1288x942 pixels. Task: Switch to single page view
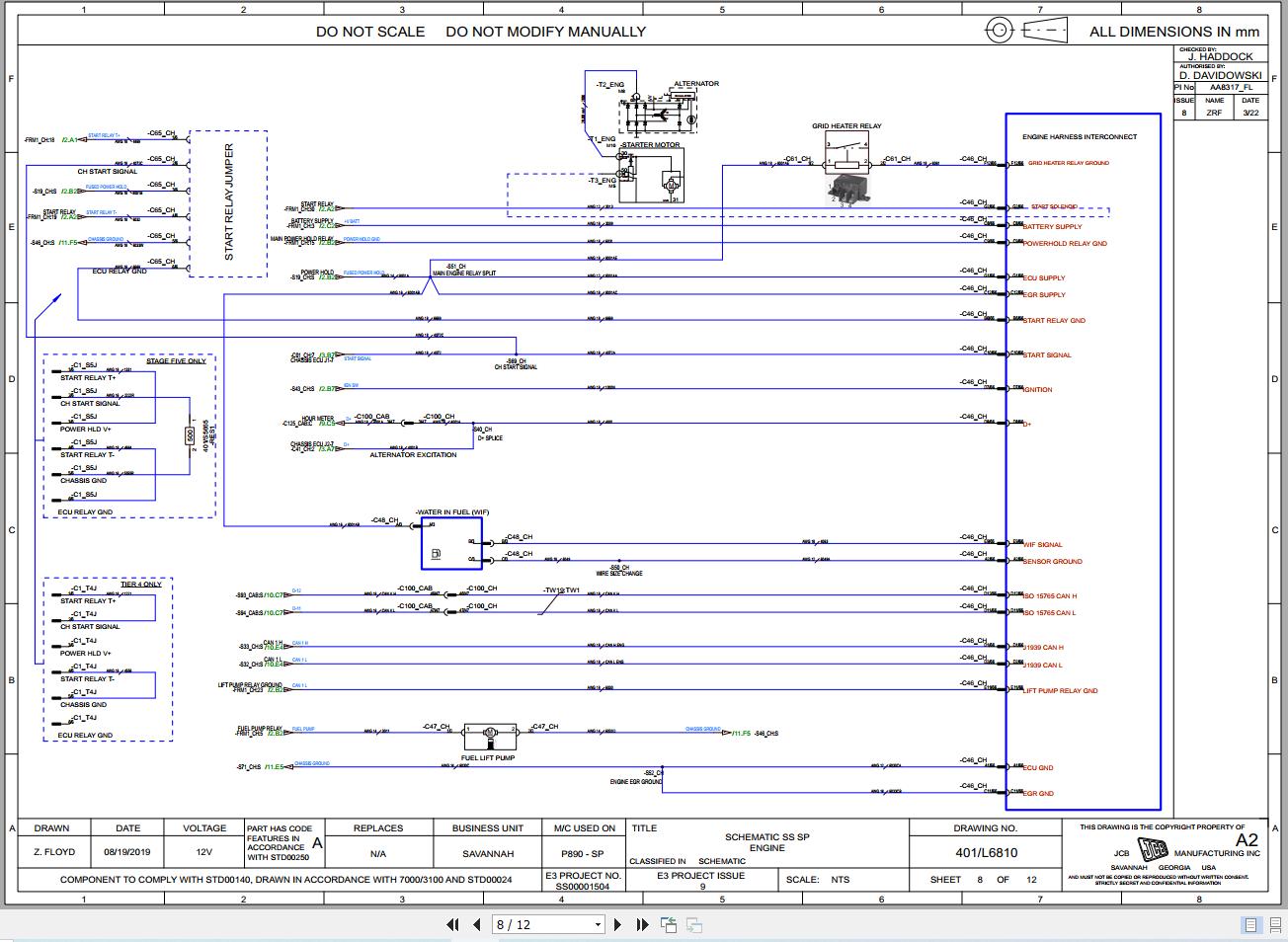(1250, 925)
